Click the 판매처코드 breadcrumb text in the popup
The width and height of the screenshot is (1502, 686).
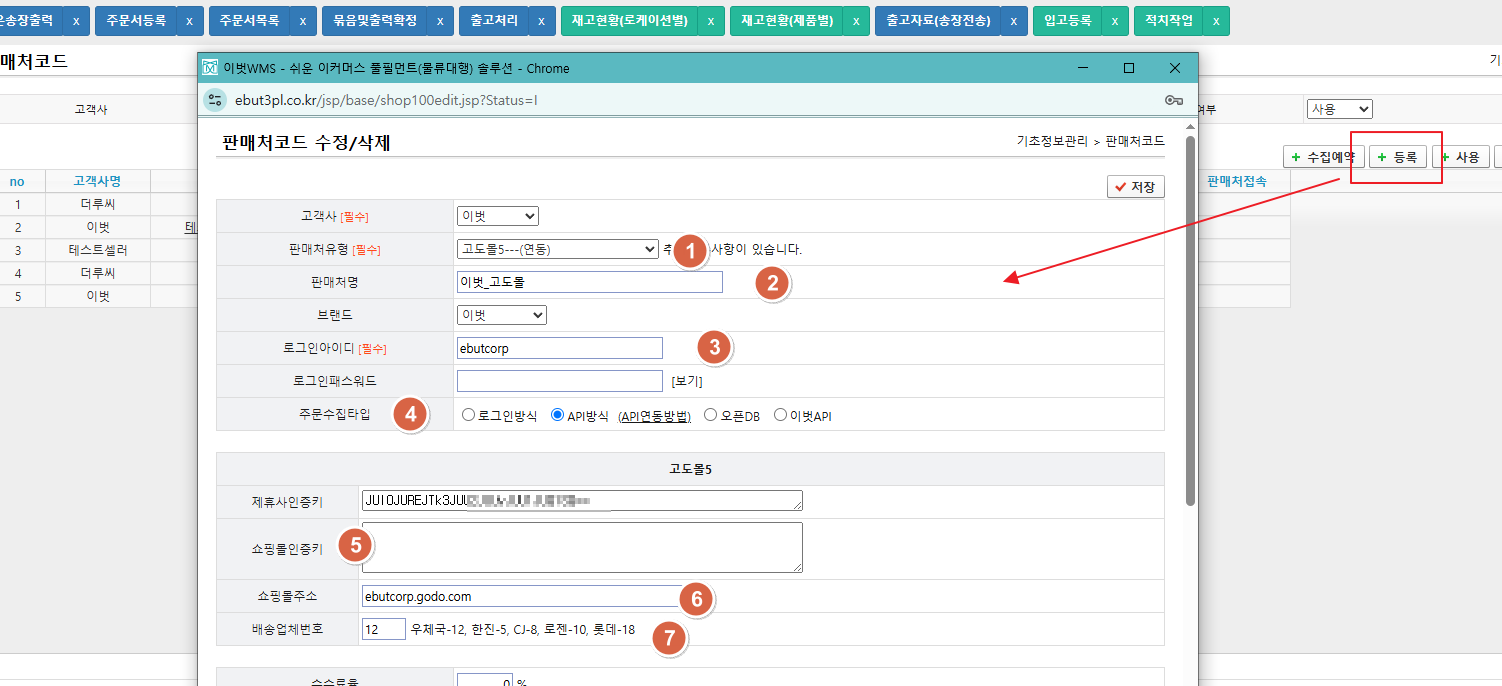tap(1135, 142)
